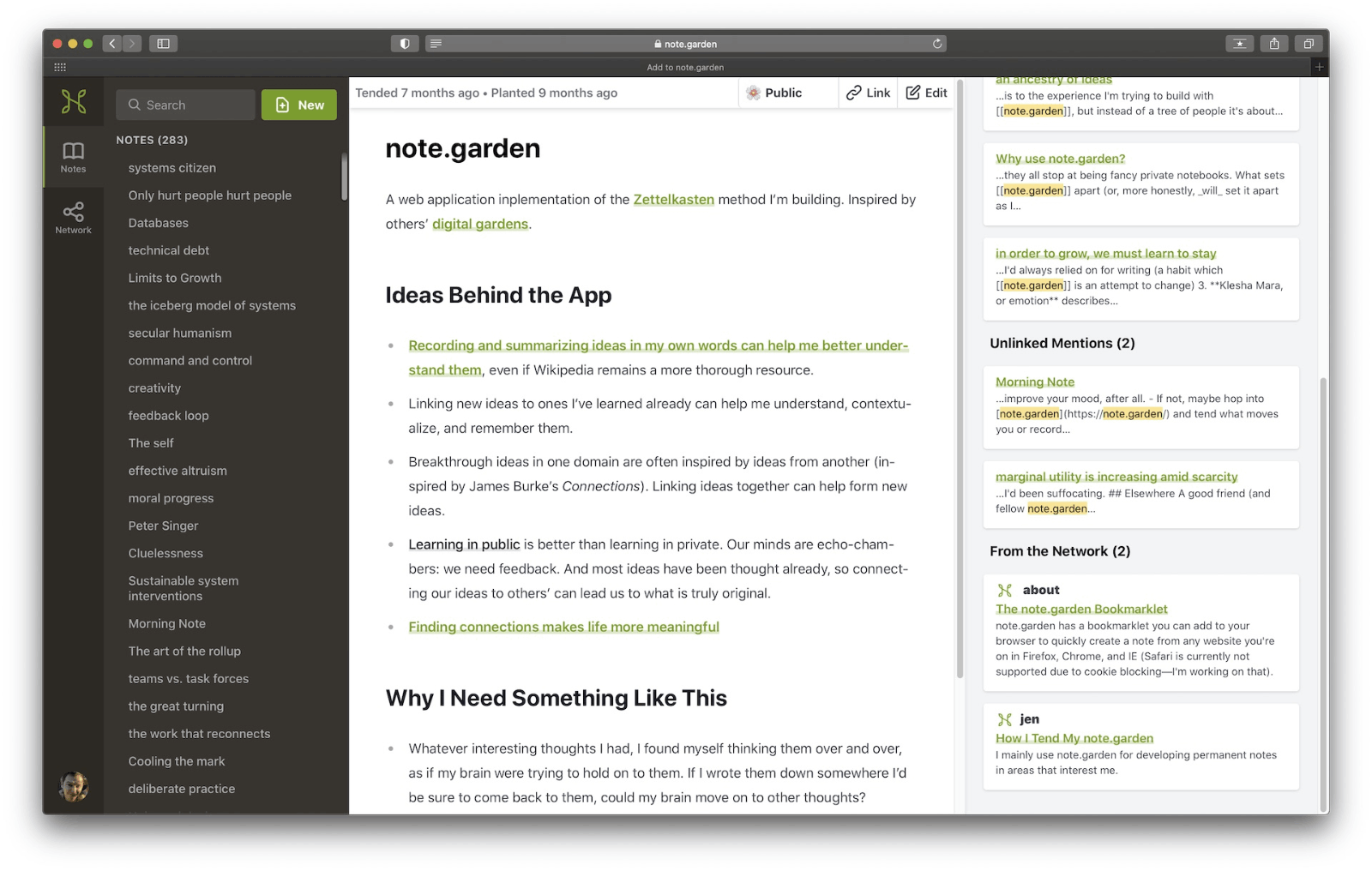Screen dimensions: 1372x871
Task: Switch to the Notes tab
Action: pyautogui.click(x=73, y=156)
